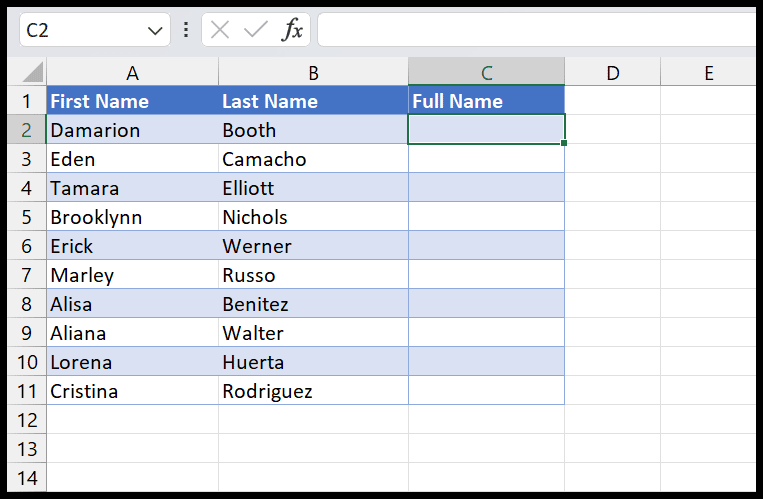Click the fill handle of cell C2

point(564,143)
